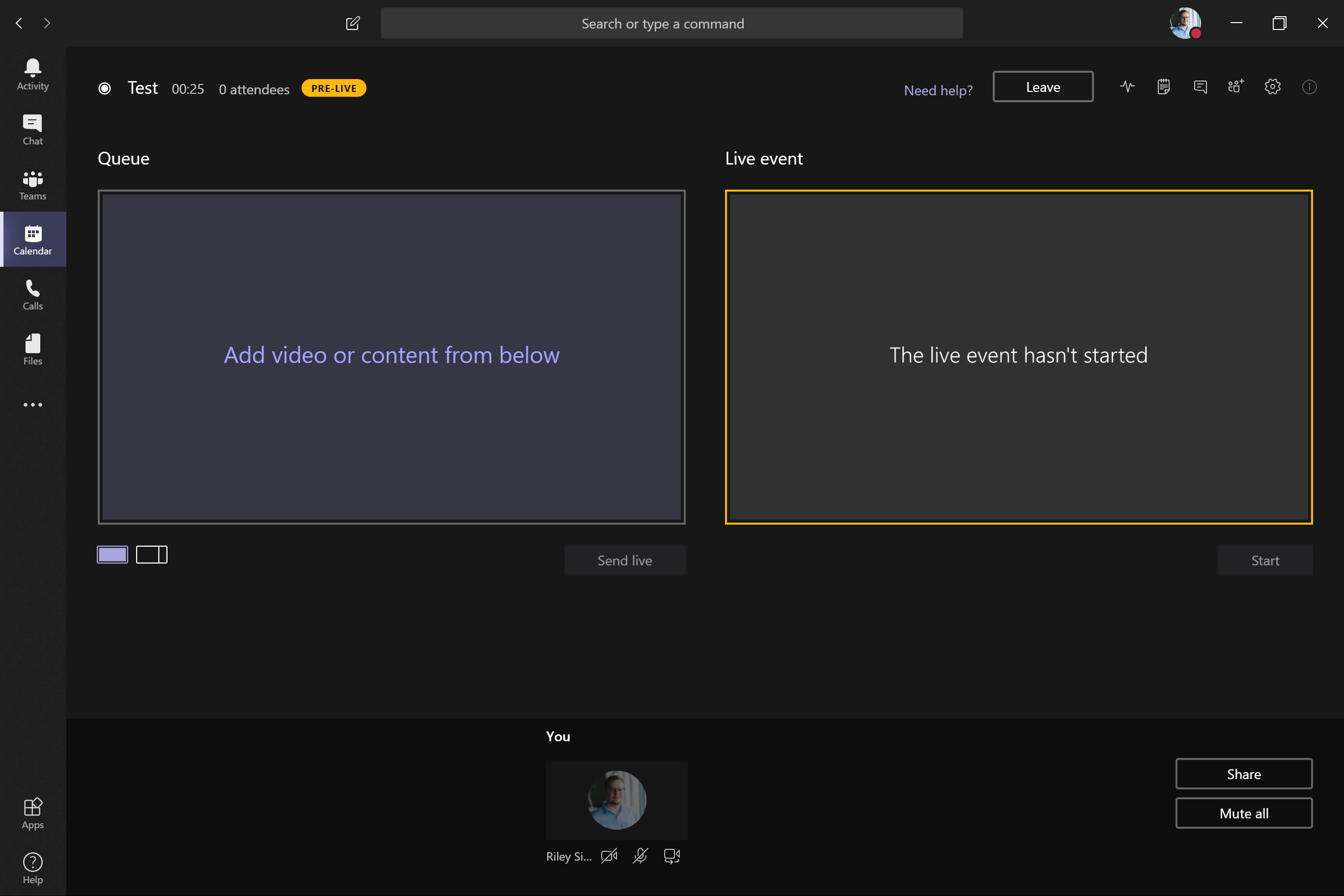Click the new chat compose icon
The width and height of the screenshot is (1344, 896).
click(x=353, y=24)
